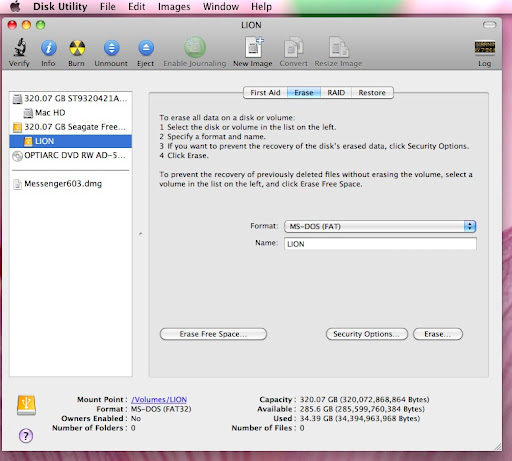Switch to the RAID tab
The height and width of the screenshot is (461, 512).
tap(336, 93)
